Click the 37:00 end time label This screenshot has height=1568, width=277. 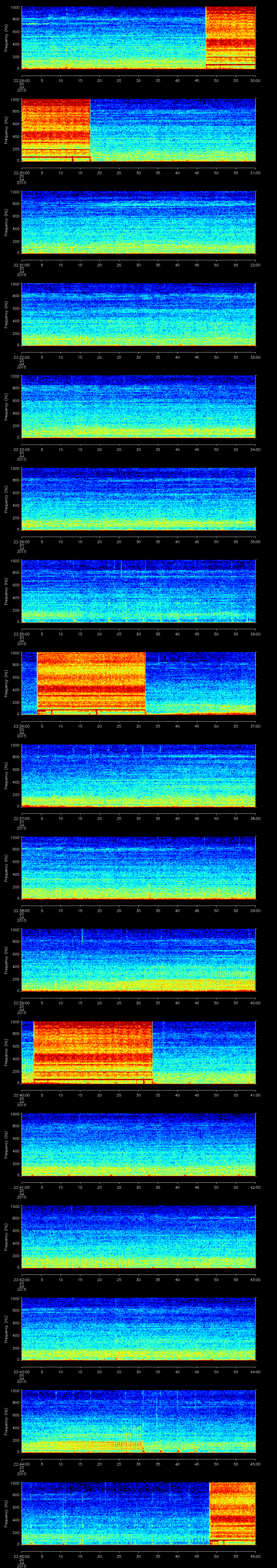point(255,726)
